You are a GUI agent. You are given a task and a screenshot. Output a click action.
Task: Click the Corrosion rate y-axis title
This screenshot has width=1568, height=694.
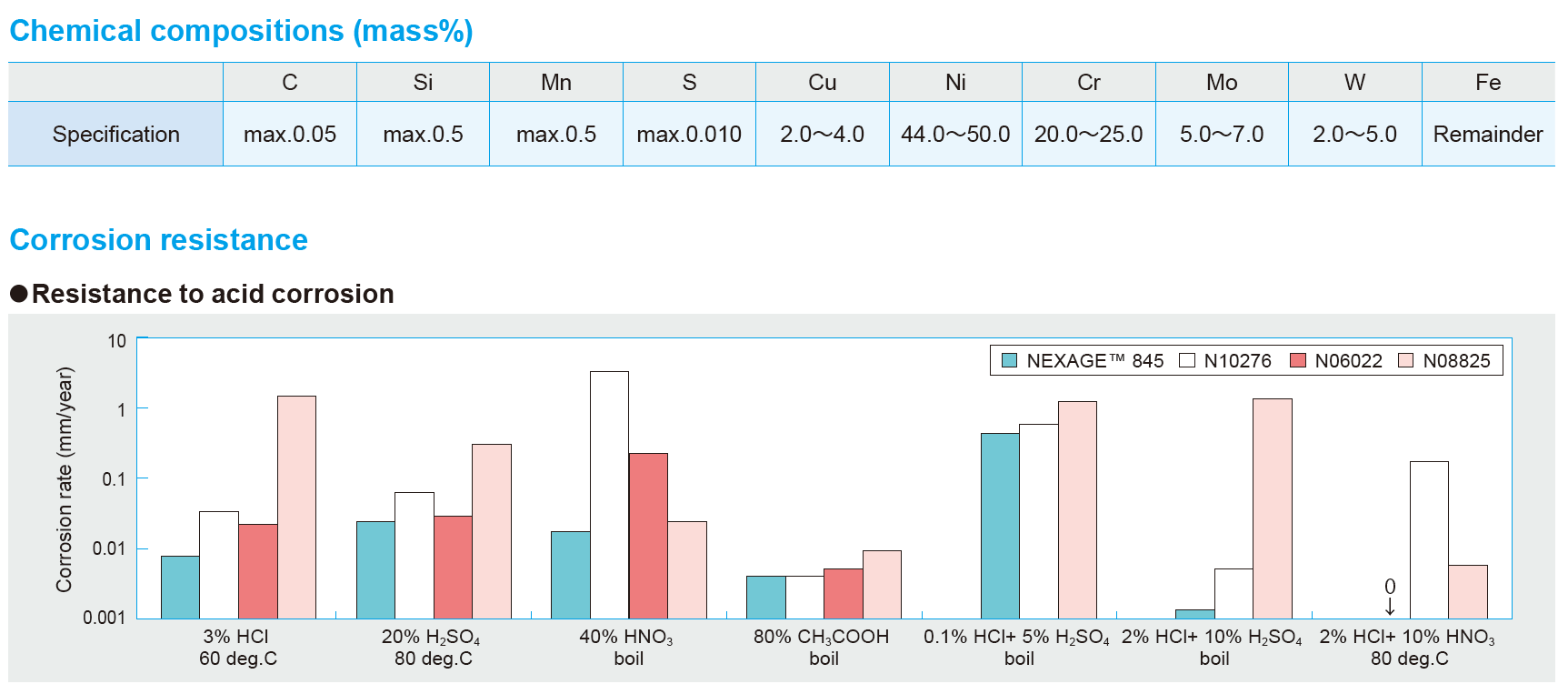click(64, 479)
